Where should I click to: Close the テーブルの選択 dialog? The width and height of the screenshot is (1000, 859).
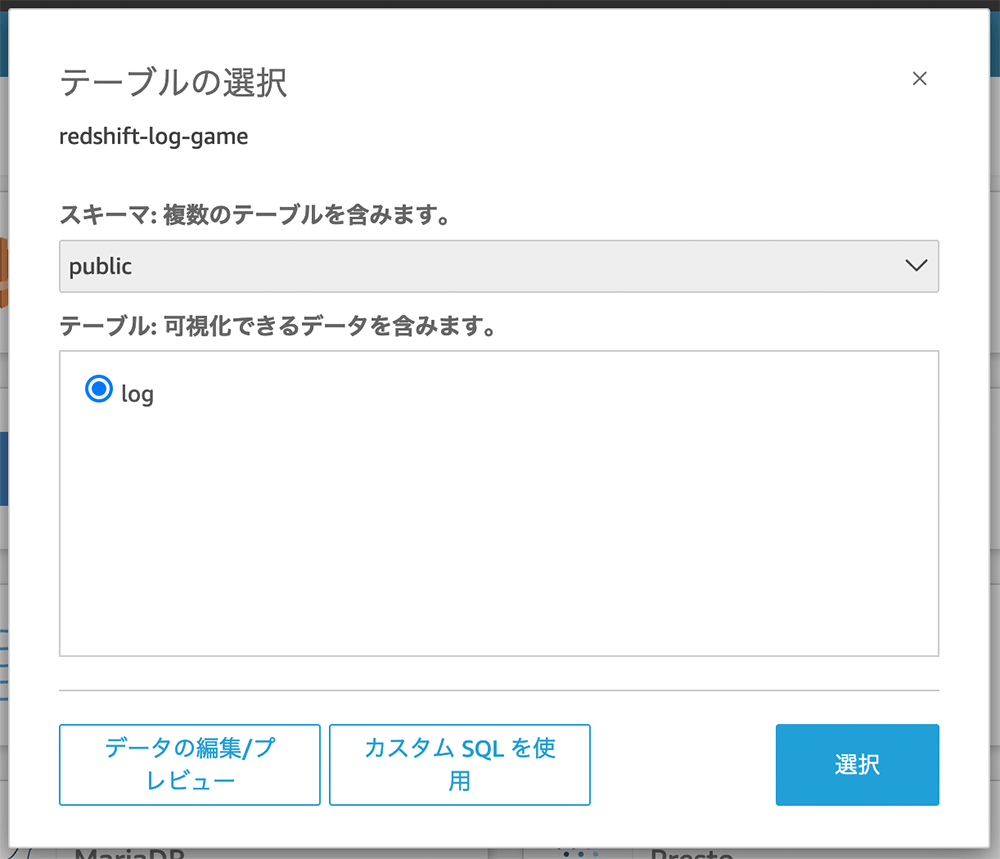pyautogui.click(x=919, y=78)
